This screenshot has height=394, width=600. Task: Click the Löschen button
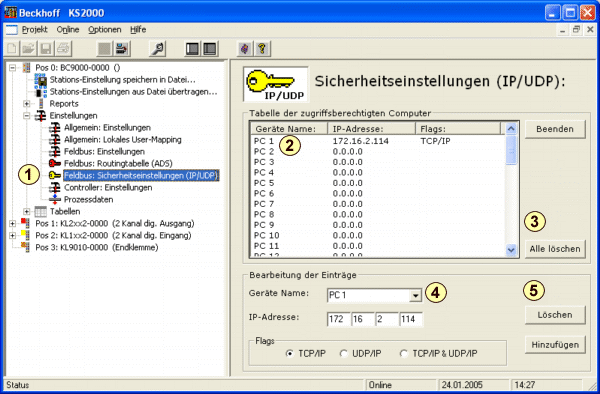[555, 315]
